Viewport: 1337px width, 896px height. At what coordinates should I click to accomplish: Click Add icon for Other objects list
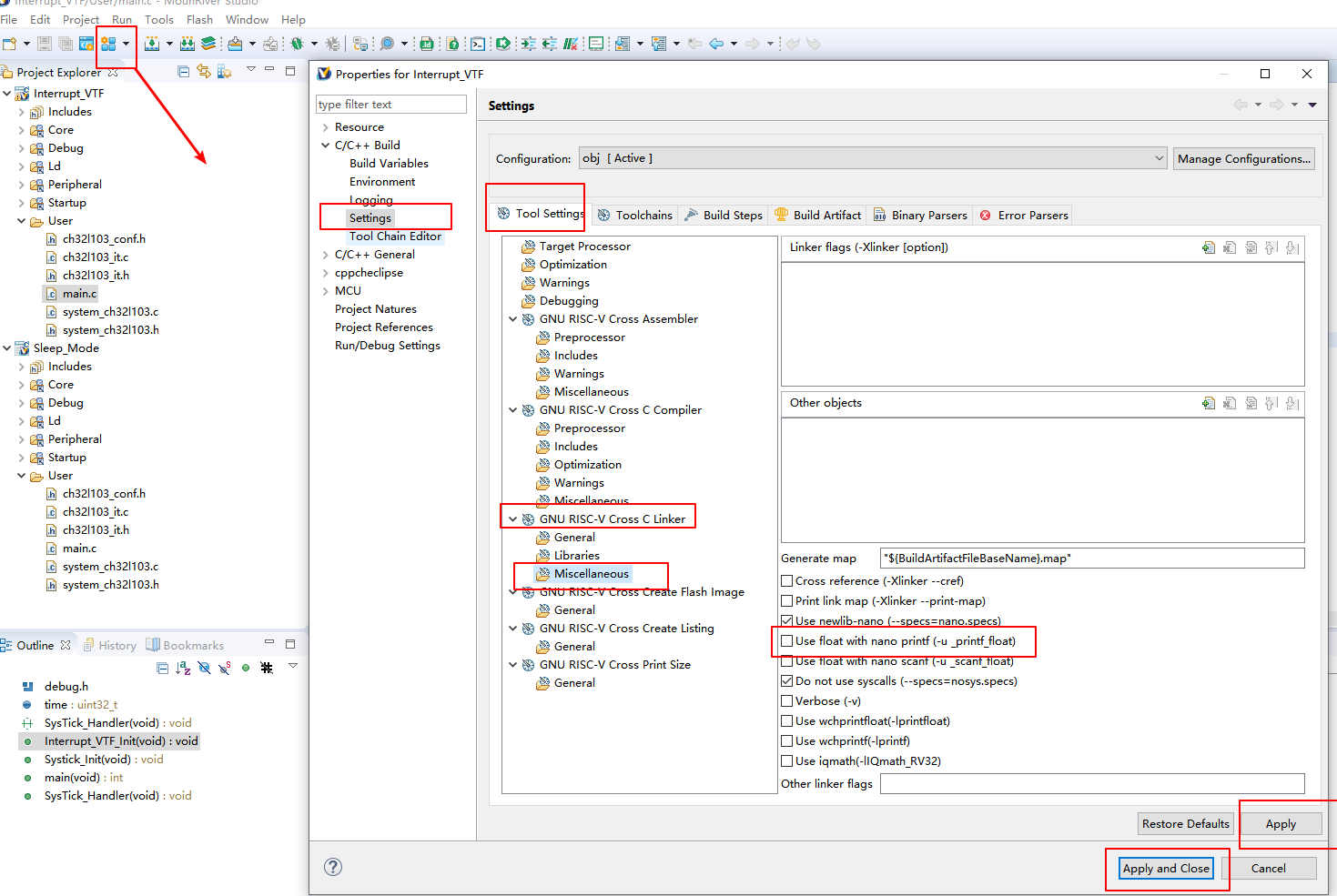(1209, 403)
